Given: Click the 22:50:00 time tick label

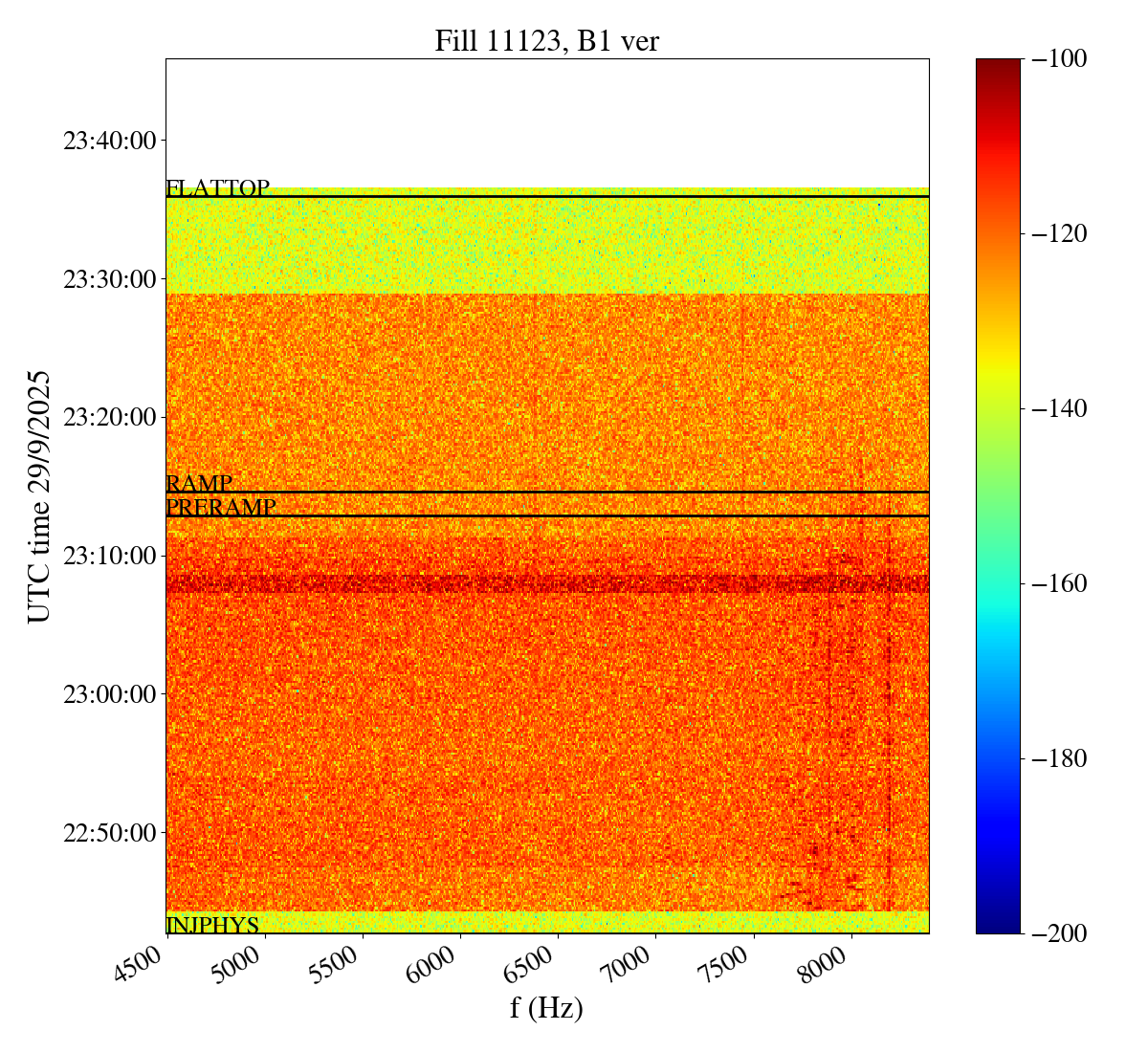Looking at the screenshot, I should [x=109, y=833].
